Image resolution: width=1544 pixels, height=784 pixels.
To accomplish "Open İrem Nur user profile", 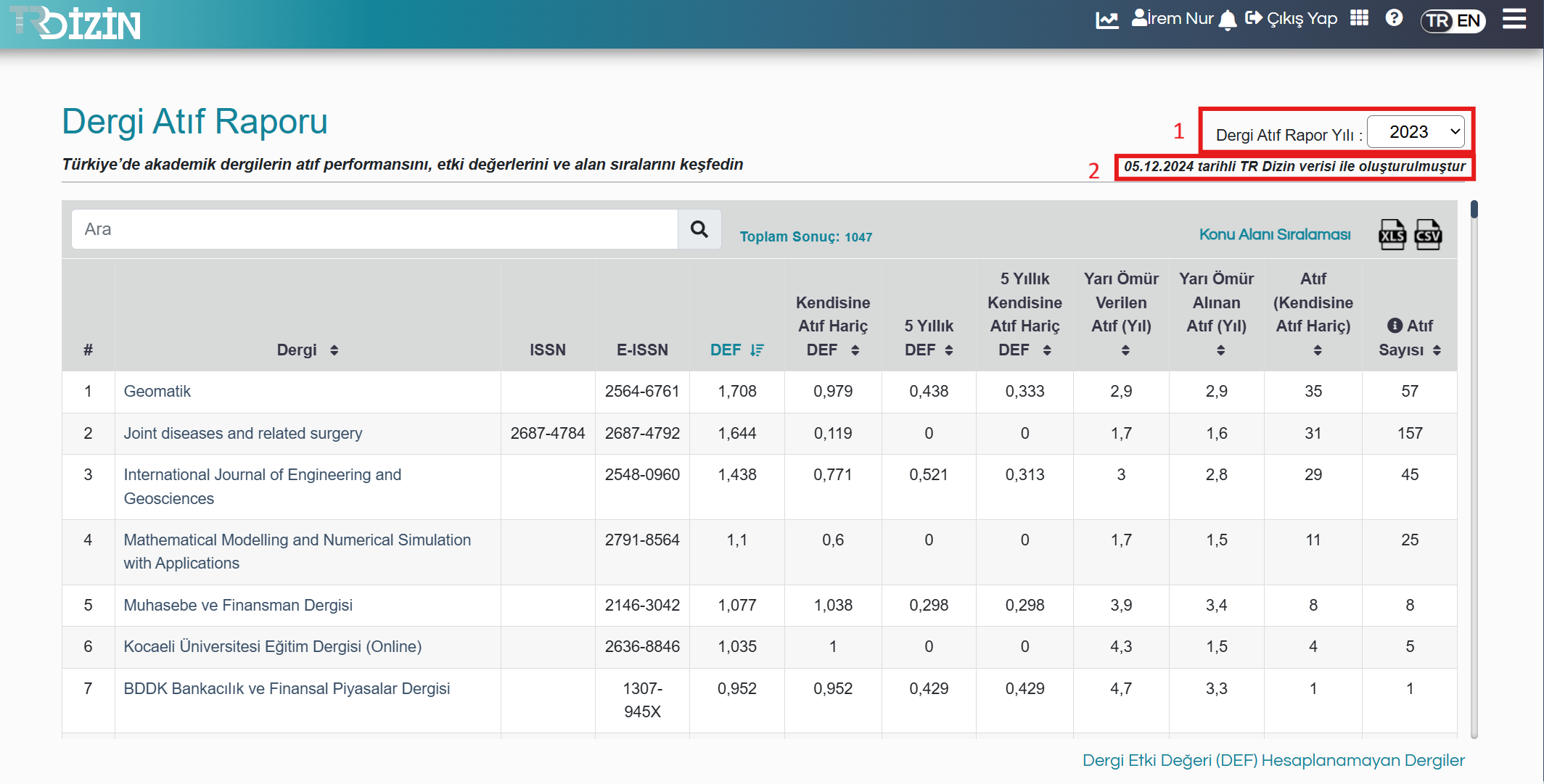I will tap(1173, 19).
